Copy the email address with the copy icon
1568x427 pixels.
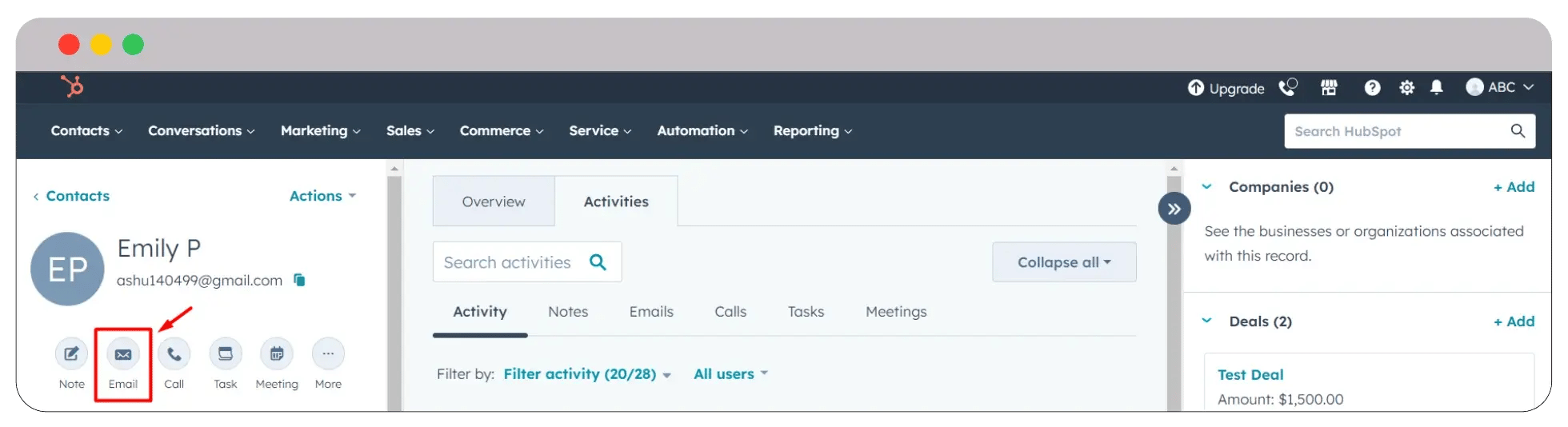point(299,280)
